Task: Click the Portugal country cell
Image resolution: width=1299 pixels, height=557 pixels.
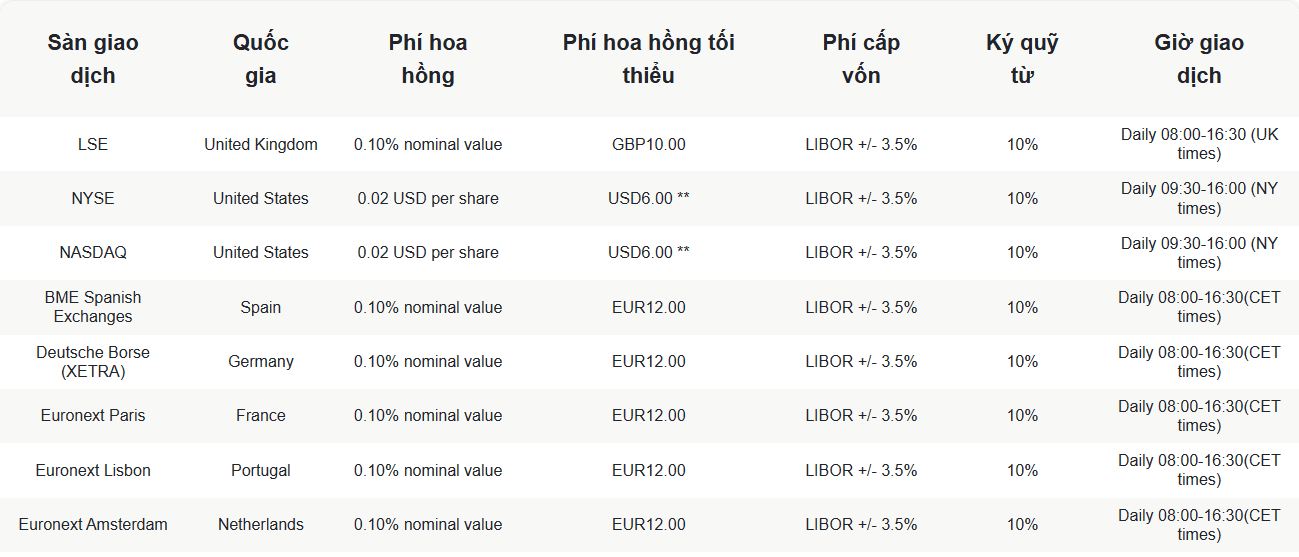Action: (x=261, y=470)
